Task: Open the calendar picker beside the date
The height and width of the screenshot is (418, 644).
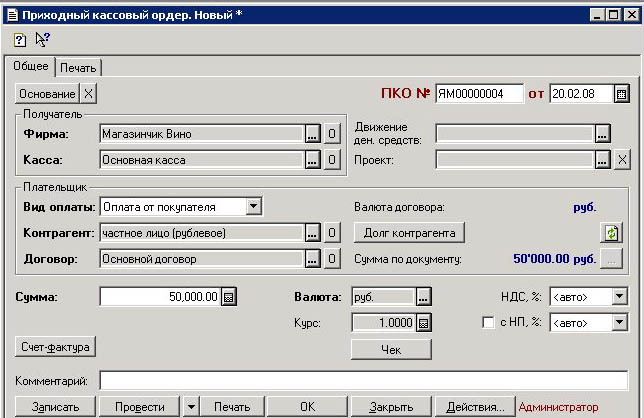Action: pos(622,94)
